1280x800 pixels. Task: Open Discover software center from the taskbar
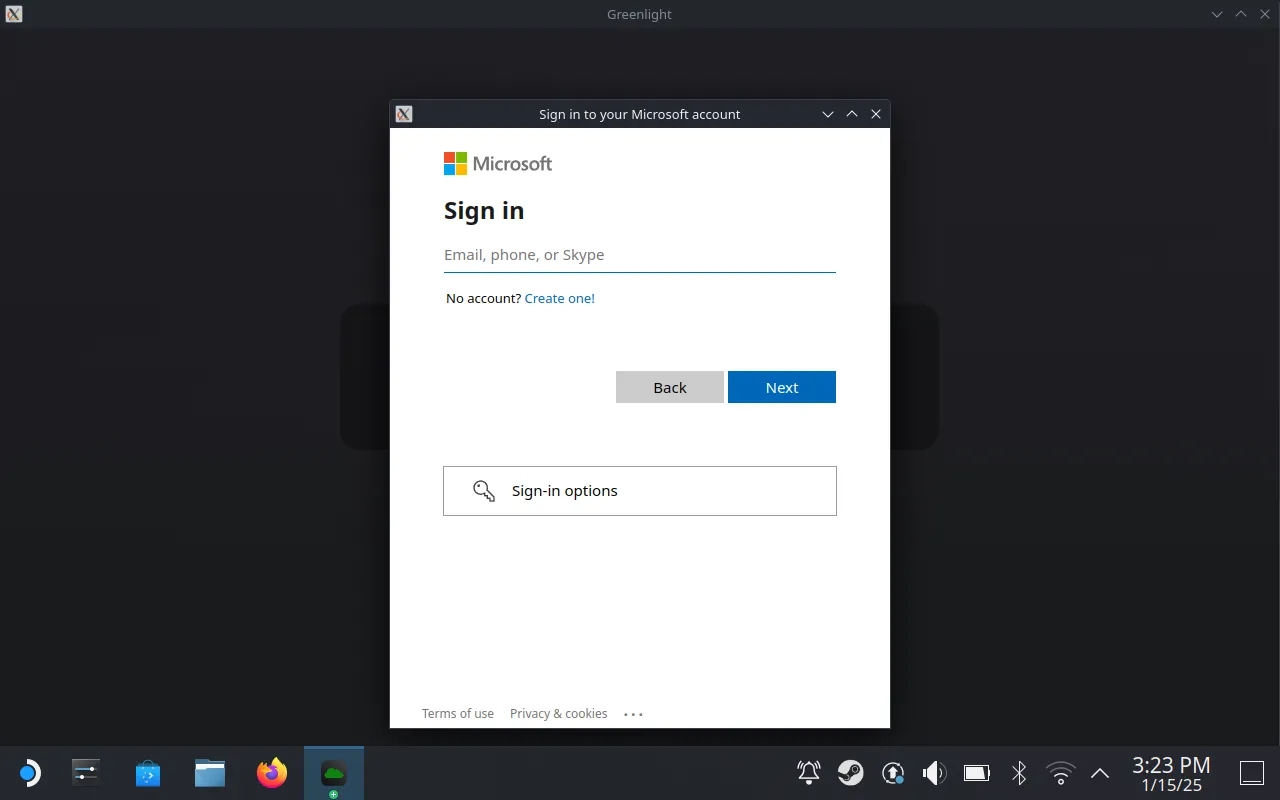[147, 772]
